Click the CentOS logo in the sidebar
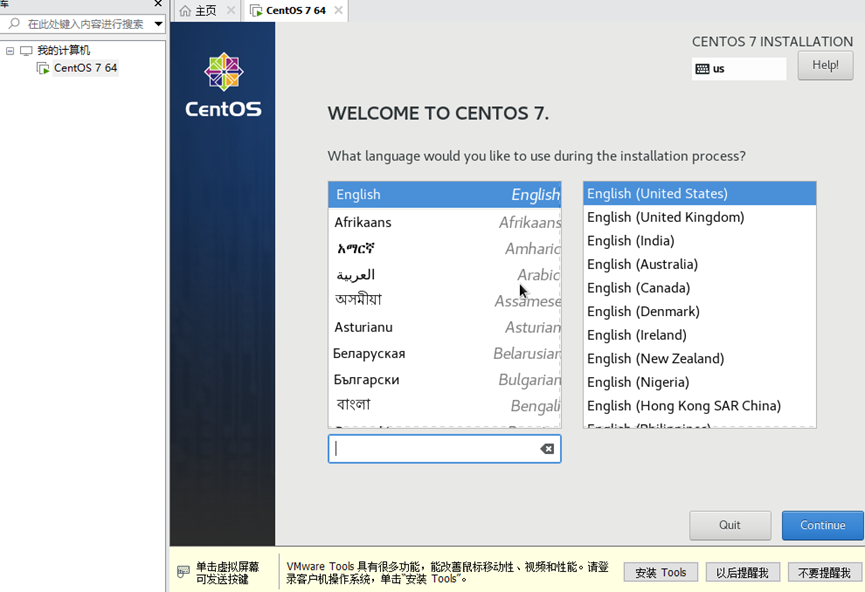Viewport: 865px width, 592px height. pyautogui.click(x=223, y=85)
